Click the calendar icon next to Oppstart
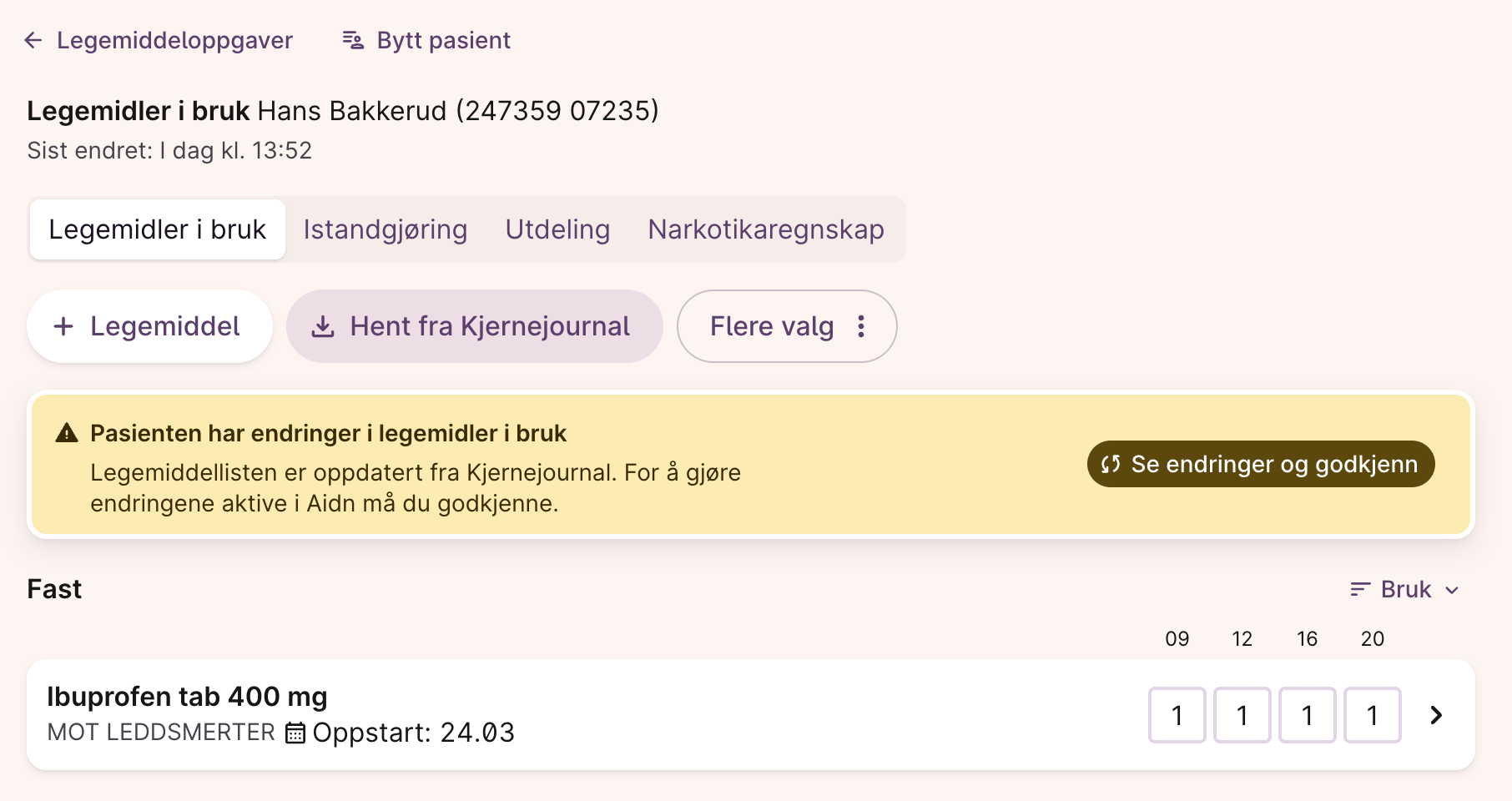This screenshot has width=1512, height=801. pyautogui.click(x=295, y=733)
